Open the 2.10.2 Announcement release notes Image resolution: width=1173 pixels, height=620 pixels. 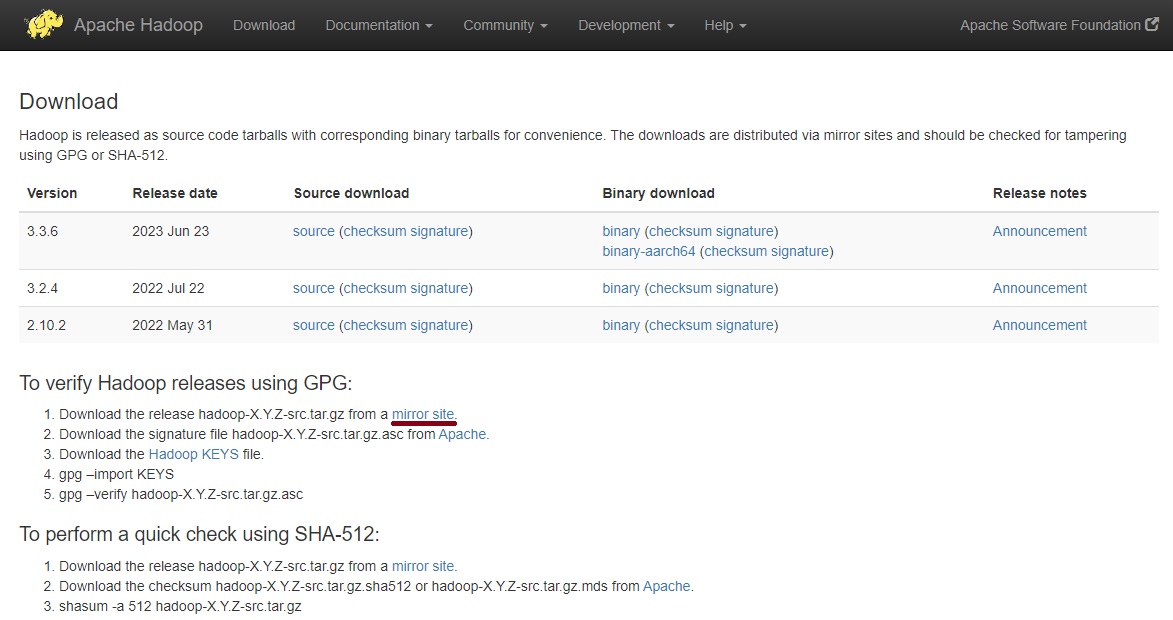click(1039, 325)
